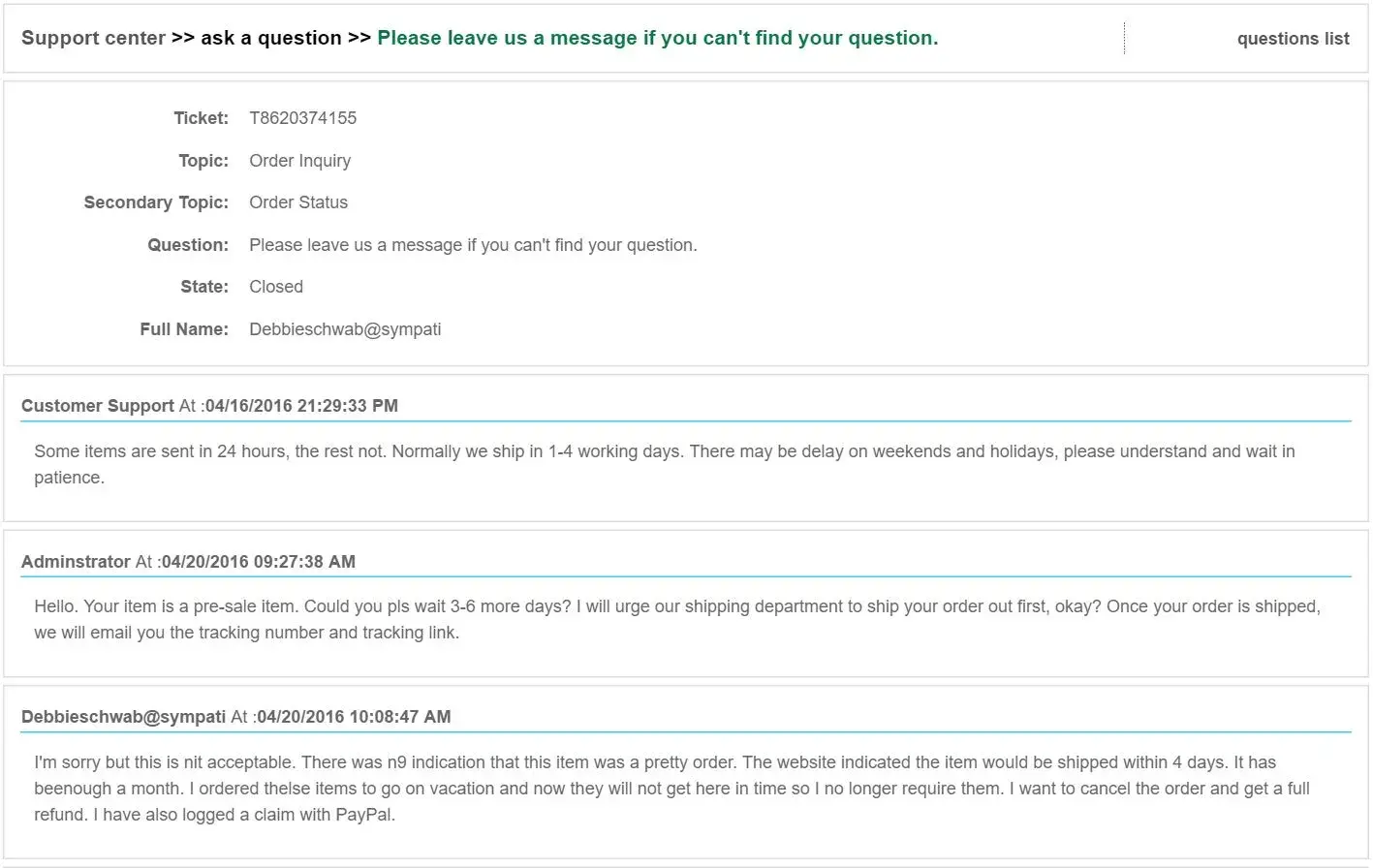Click the Support center breadcrumb link

93,38
